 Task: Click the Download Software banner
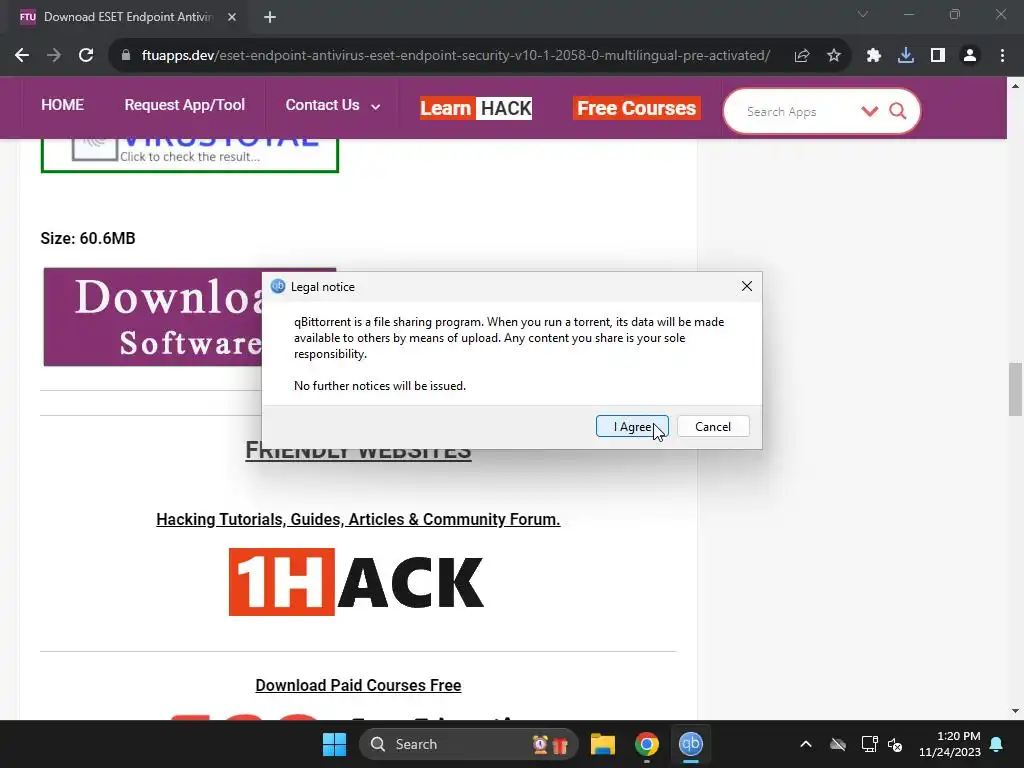(152, 317)
